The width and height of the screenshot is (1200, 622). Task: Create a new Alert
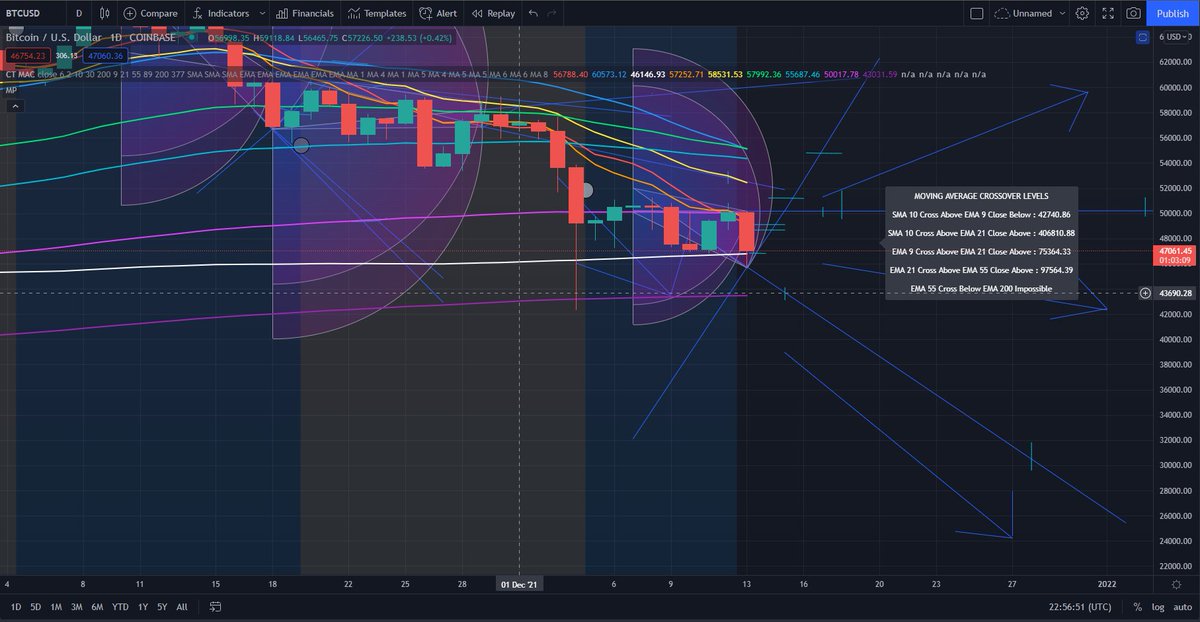437,13
